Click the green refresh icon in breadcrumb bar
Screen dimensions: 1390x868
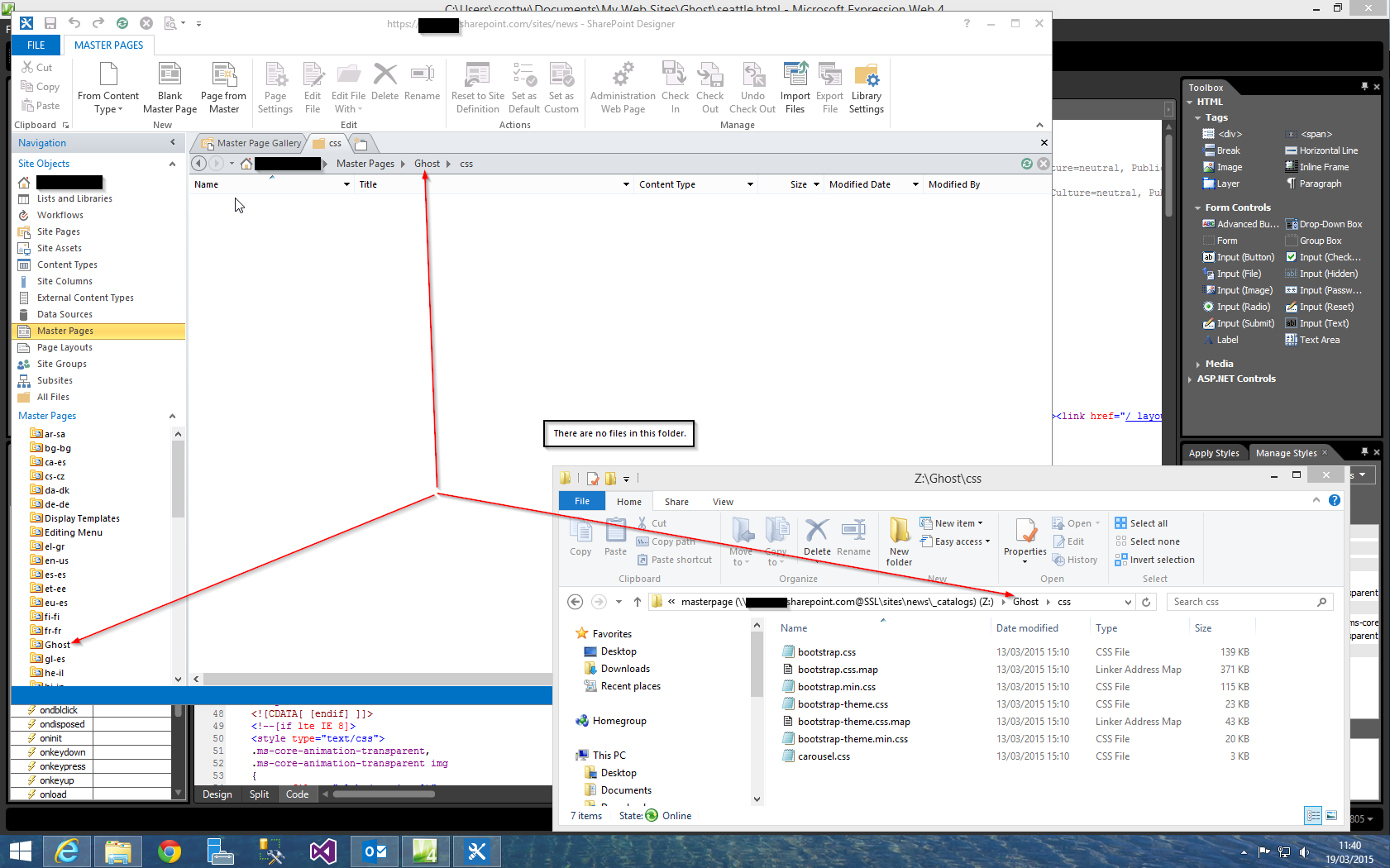1026,164
